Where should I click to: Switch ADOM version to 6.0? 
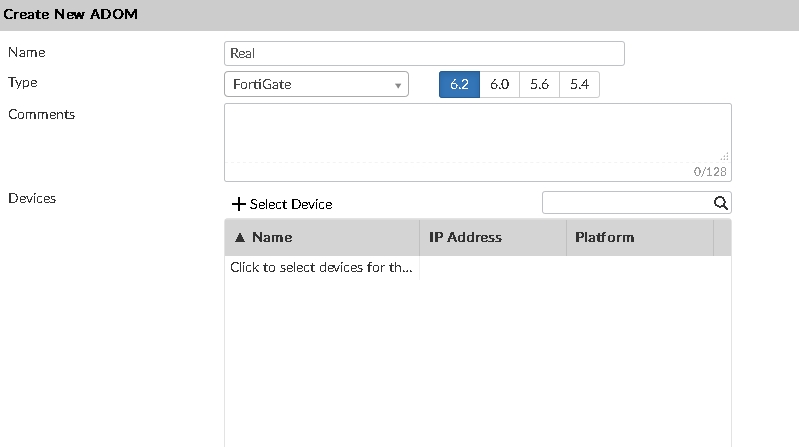click(499, 85)
